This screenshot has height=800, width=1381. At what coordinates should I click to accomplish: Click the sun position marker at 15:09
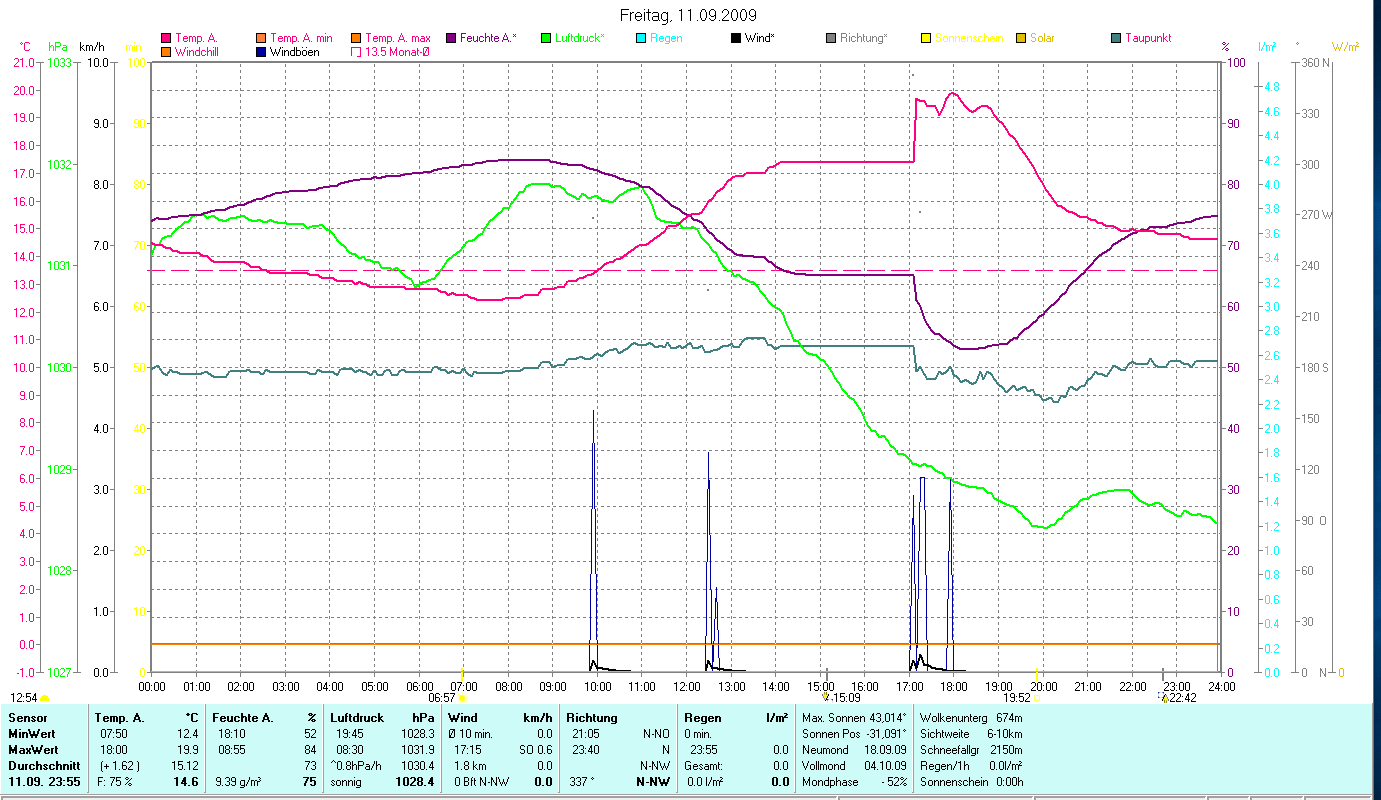pos(826,698)
